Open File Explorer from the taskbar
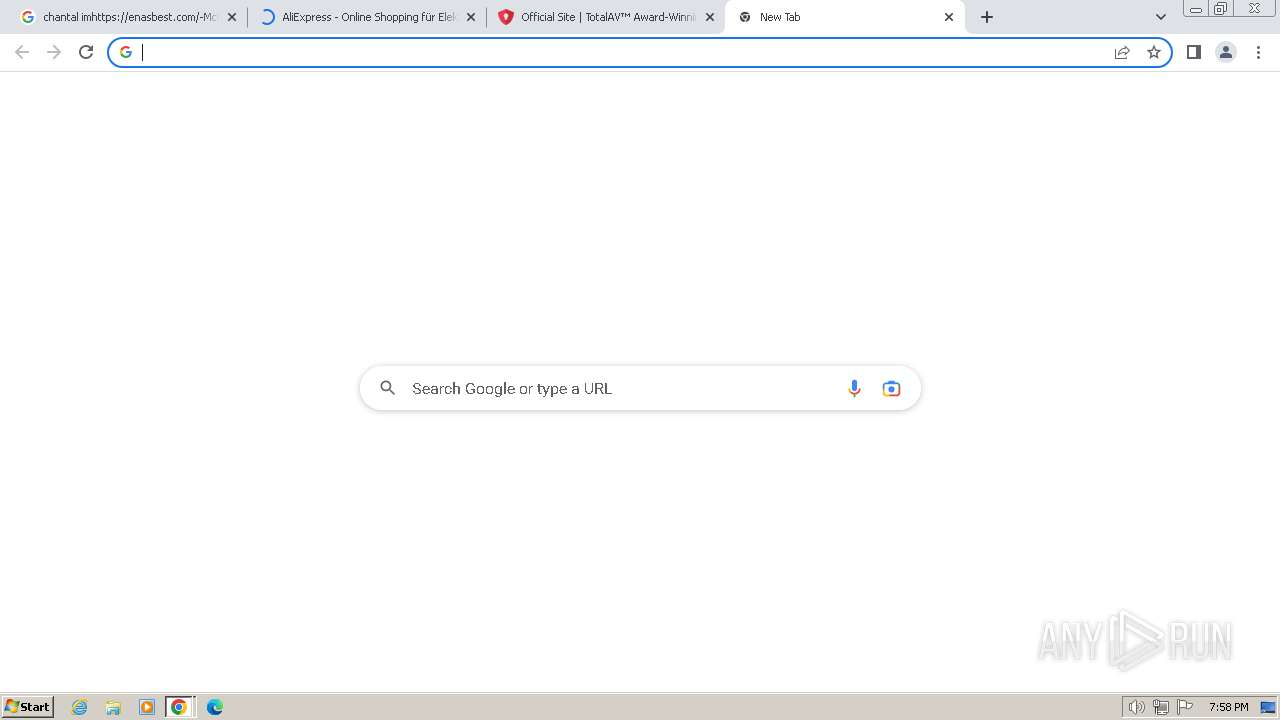1280x720 pixels. 113,707
